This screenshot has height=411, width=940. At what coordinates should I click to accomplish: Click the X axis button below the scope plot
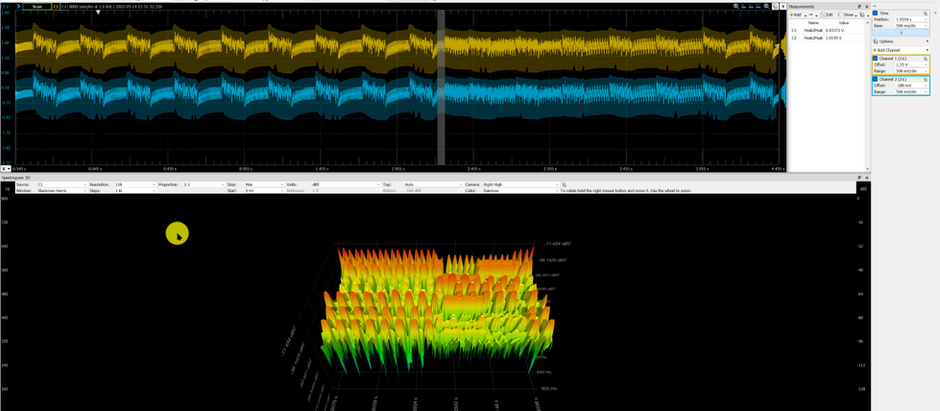tap(5, 169)
